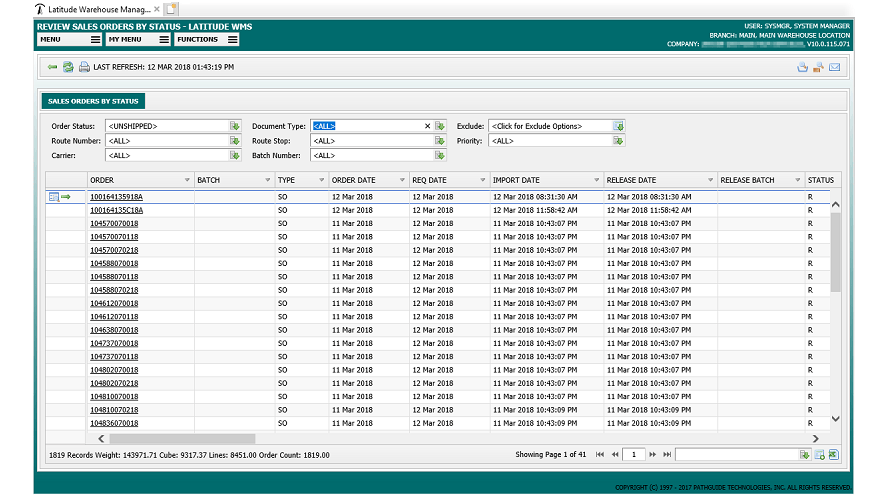Click the green back arrow icon
Screen dimensions: 890x500
pyautogui.click(x=52, y=67)
